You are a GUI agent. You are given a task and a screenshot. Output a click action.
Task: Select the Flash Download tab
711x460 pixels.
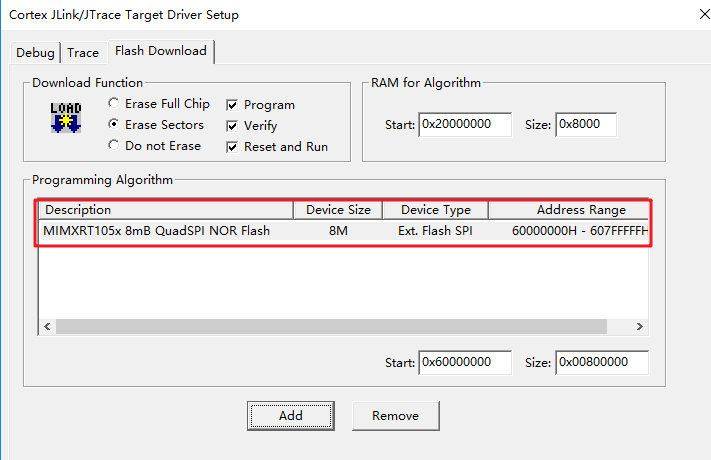(160, 51)
